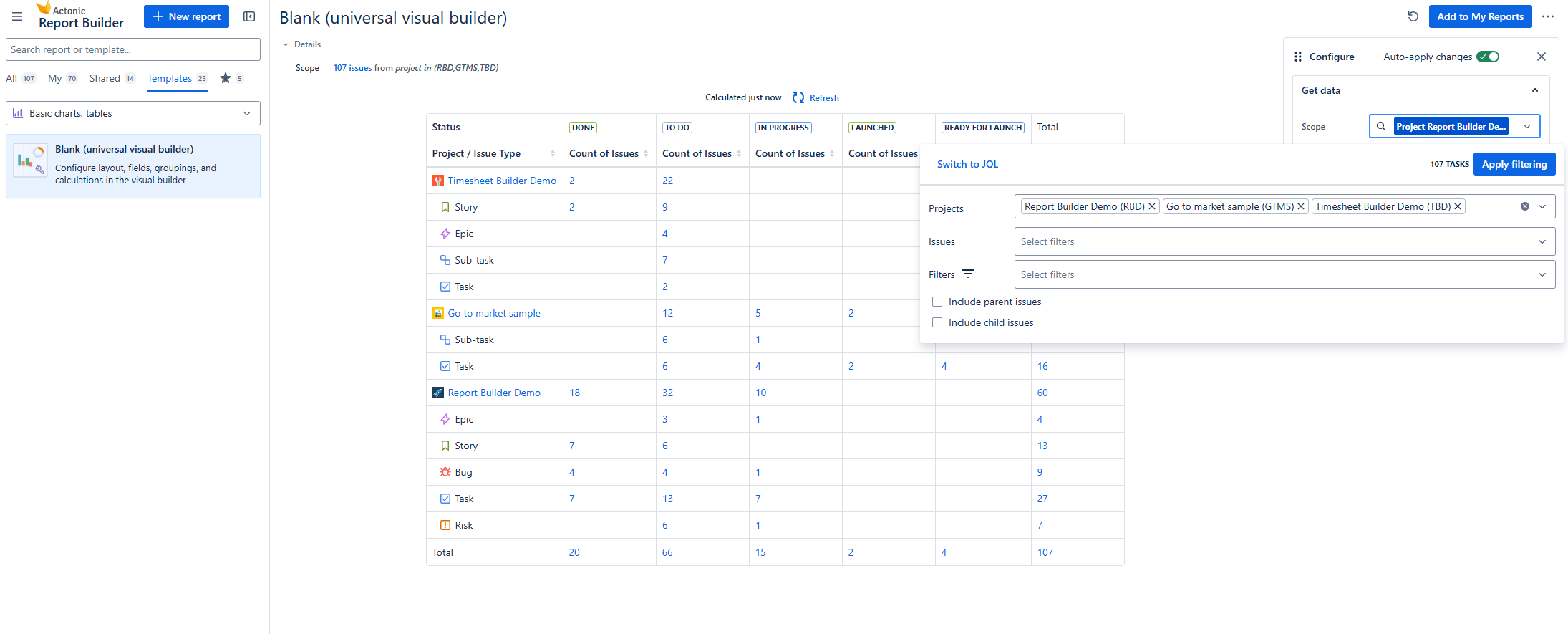This screenshot has width=1568, height=634.
Task: Click Add to My Reports
Action: [x=1480, y=16]
